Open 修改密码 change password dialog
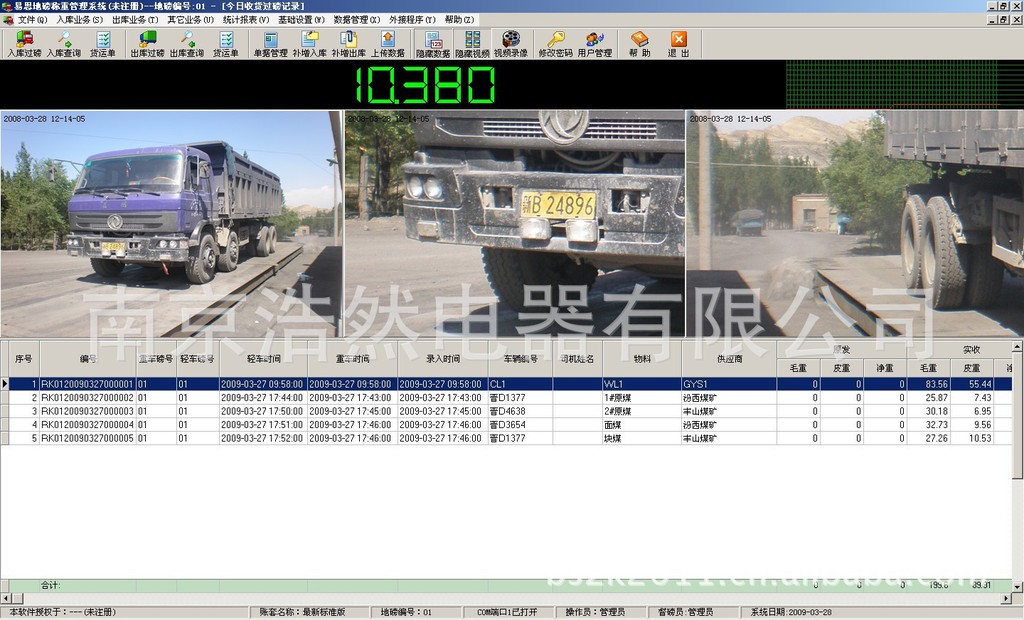The width and height of the screenshot is (1024, 620). (x=554, y=44)
